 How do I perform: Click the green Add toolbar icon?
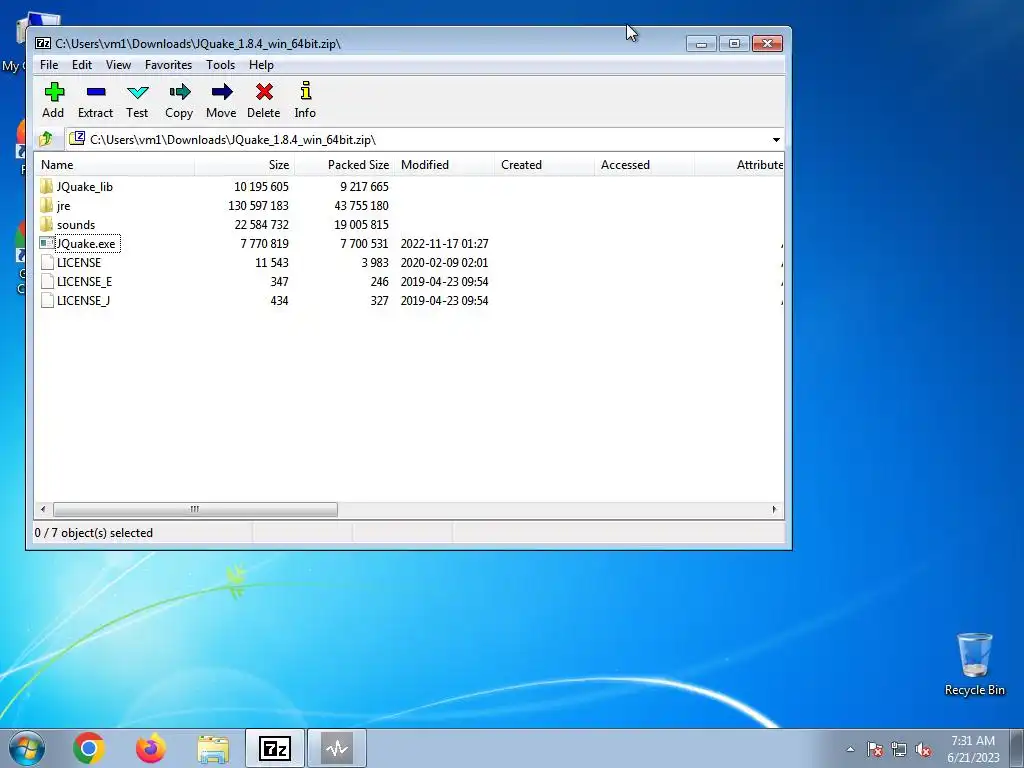click(x=54, y=91)
